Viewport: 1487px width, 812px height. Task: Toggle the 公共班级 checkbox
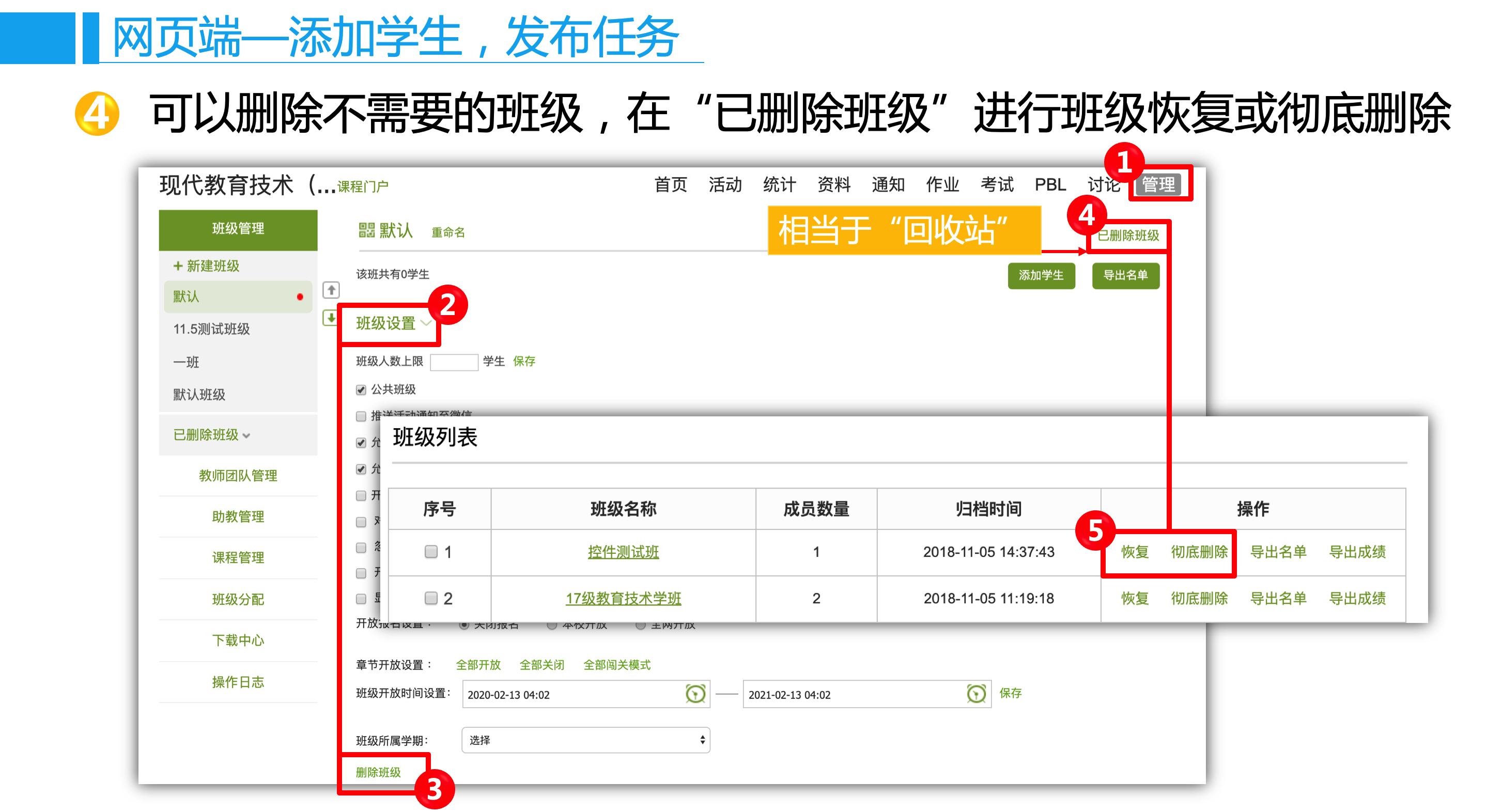[361, 390]
